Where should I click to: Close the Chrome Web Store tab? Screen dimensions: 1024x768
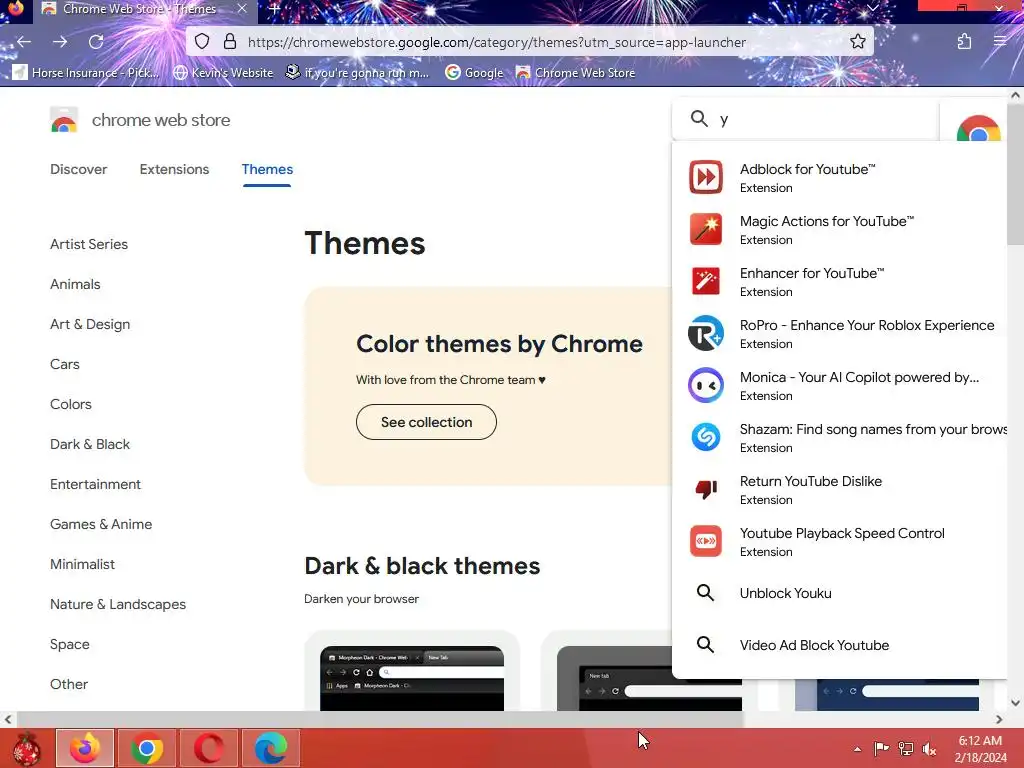242,9
